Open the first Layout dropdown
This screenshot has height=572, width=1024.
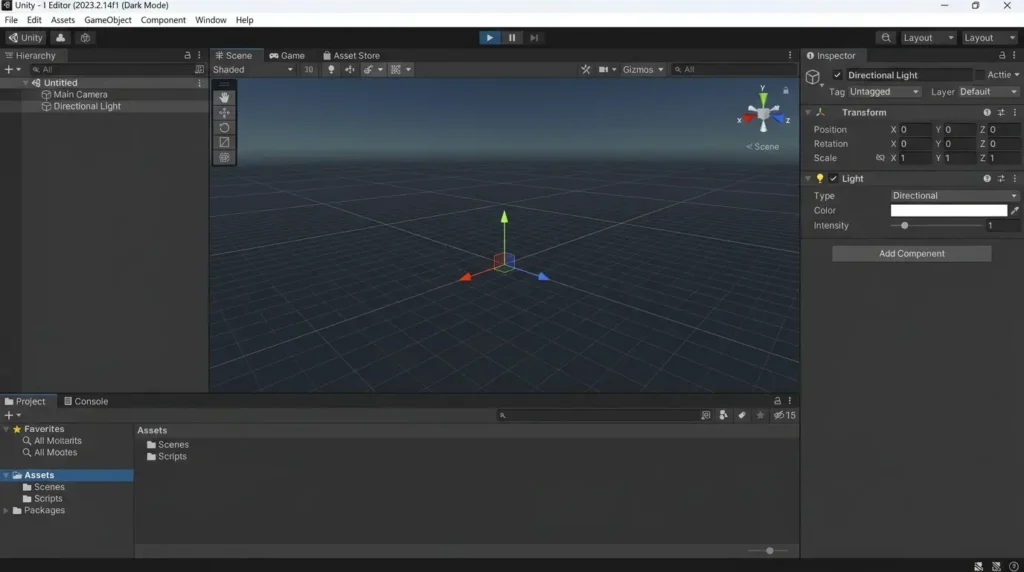(928, 38)
